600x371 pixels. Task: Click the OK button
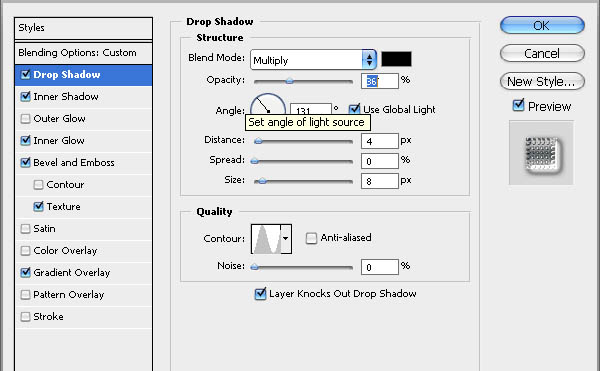542,26
